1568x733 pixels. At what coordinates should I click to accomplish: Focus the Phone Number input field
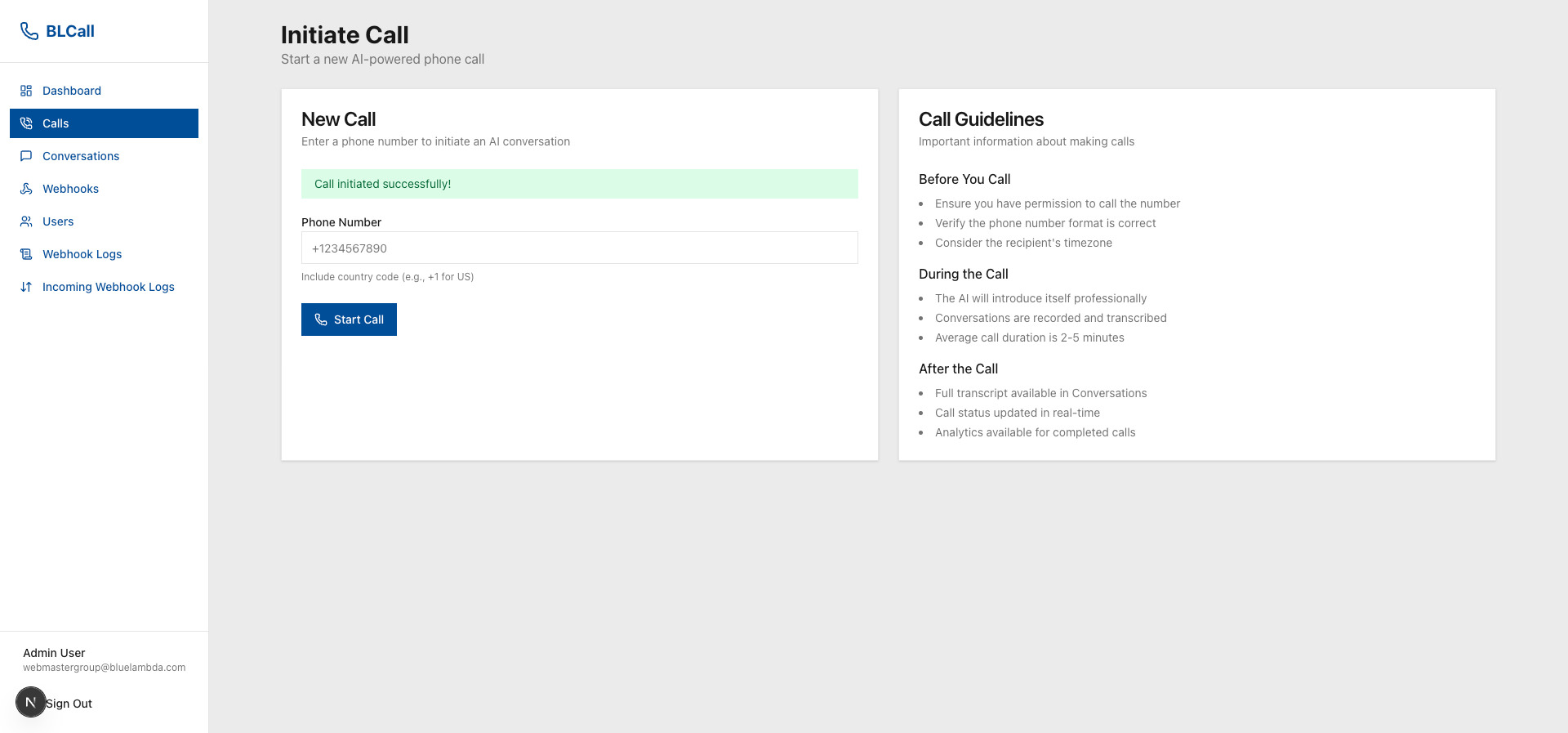pos(579,248)
